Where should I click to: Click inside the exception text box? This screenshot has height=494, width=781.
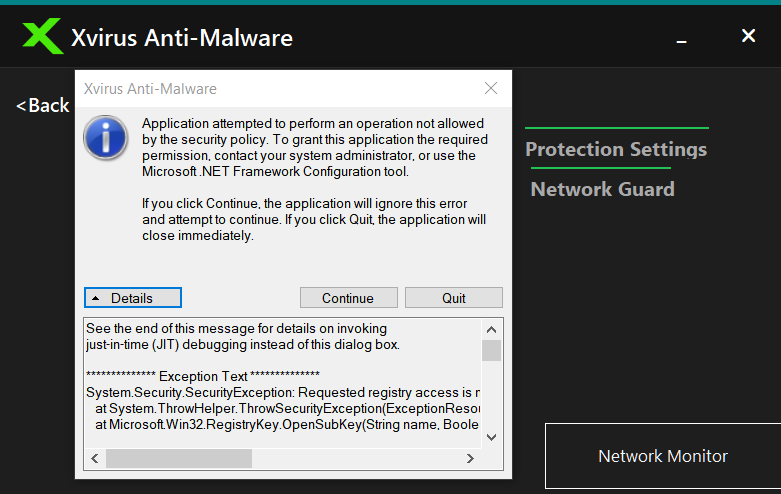point(280,390)
